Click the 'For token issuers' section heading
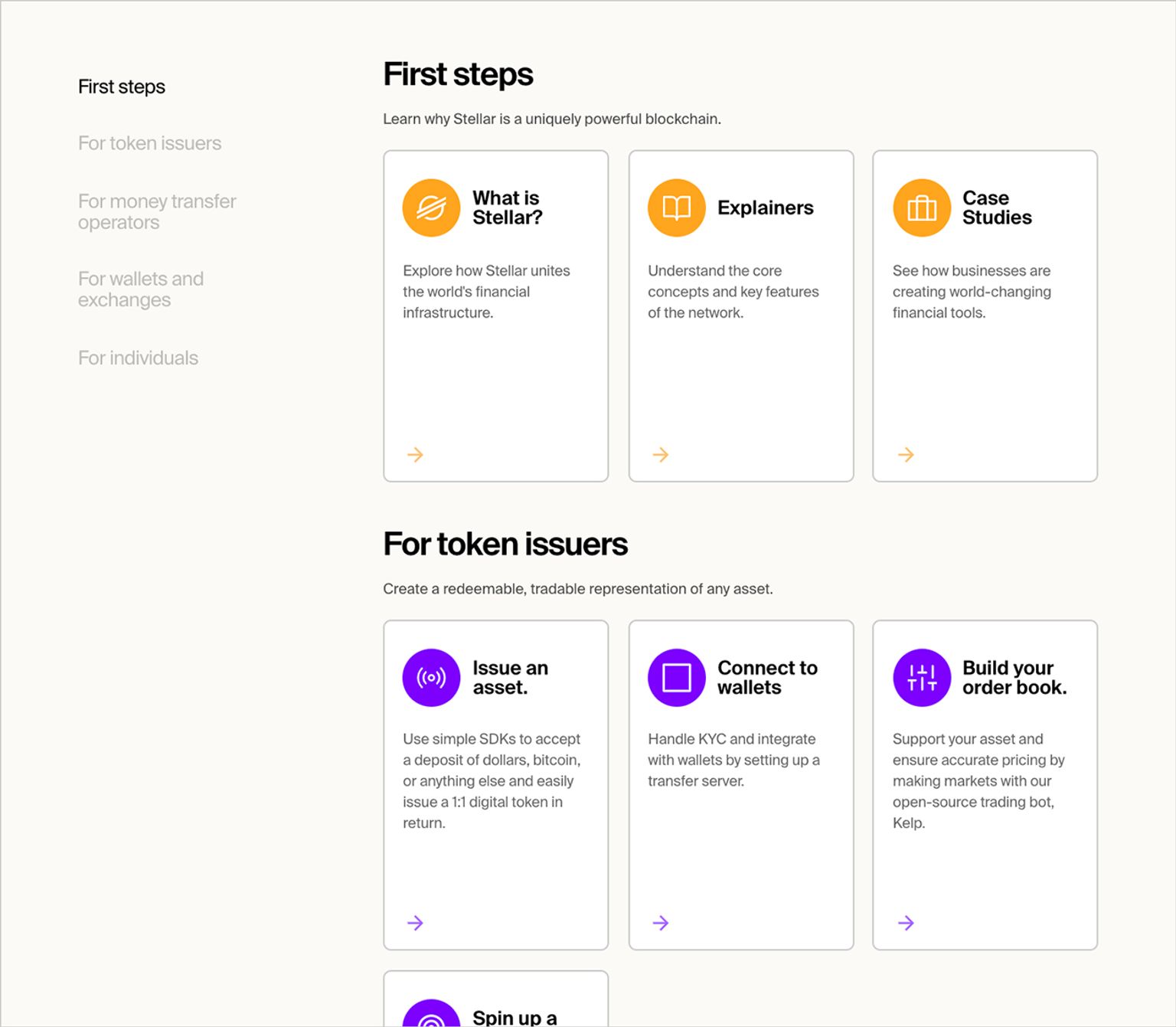The image size is (1176, 1027). coord(505,544)
